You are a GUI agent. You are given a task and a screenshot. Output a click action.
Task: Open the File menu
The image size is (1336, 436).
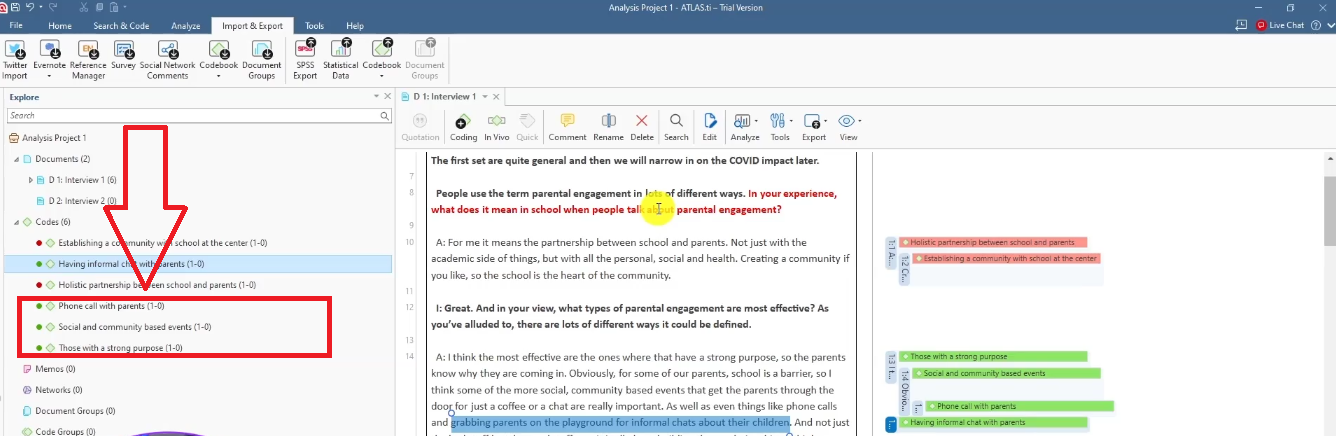click(16, 25)
